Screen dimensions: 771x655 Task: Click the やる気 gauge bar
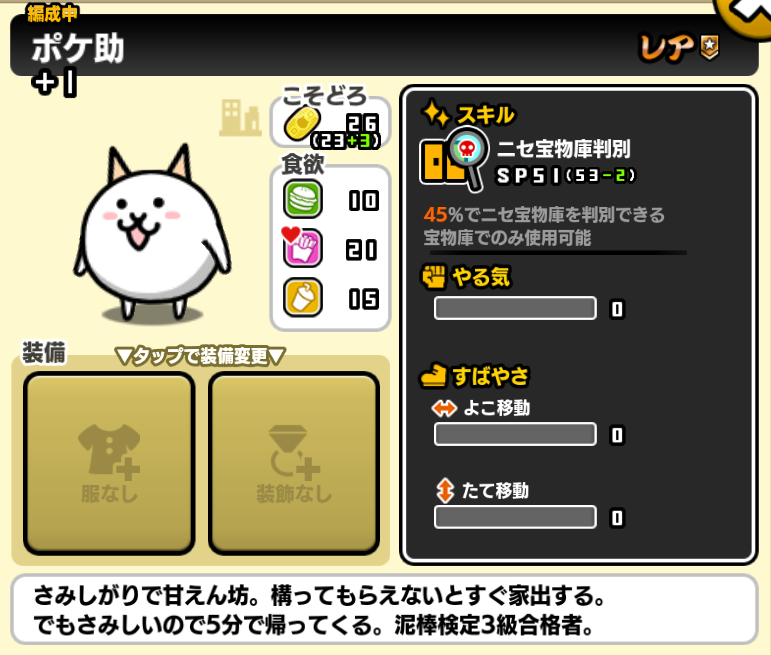[515, 308]
